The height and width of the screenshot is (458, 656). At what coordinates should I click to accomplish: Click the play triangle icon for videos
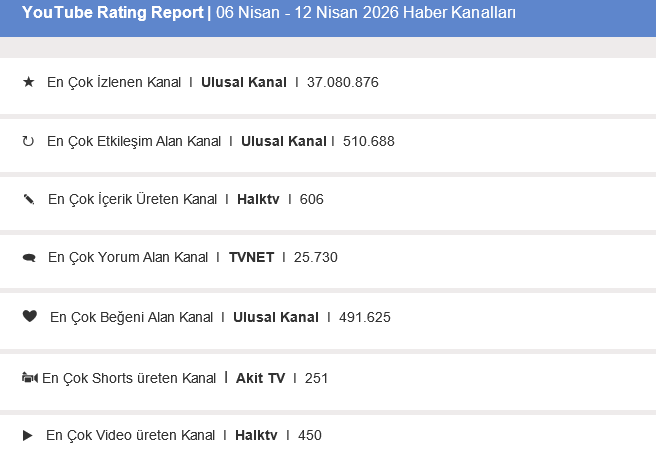(28, 435)
